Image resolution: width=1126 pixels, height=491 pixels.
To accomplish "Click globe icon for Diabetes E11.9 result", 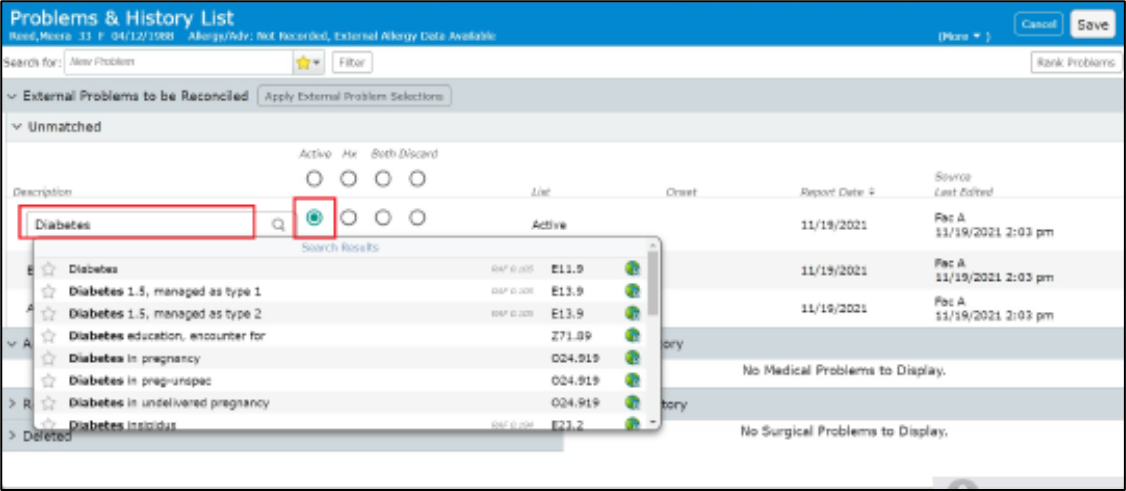I will 631,269.
